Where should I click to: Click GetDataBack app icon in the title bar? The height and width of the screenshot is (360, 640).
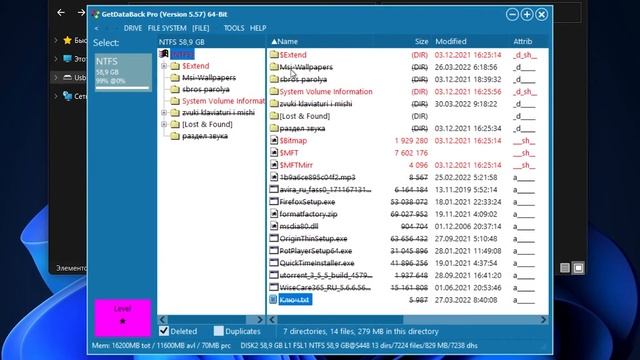[x=96, y=14]
